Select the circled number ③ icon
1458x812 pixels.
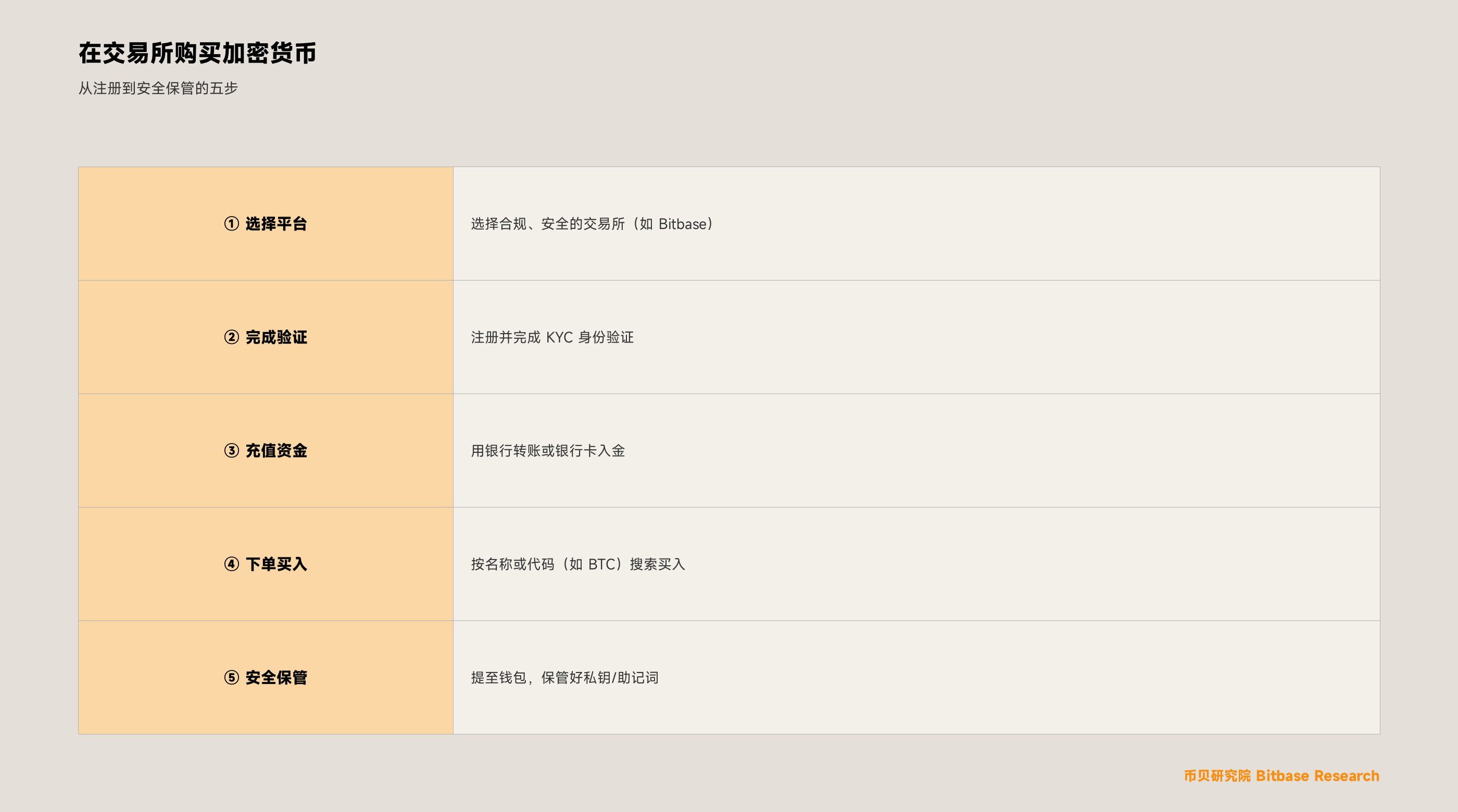232,450
